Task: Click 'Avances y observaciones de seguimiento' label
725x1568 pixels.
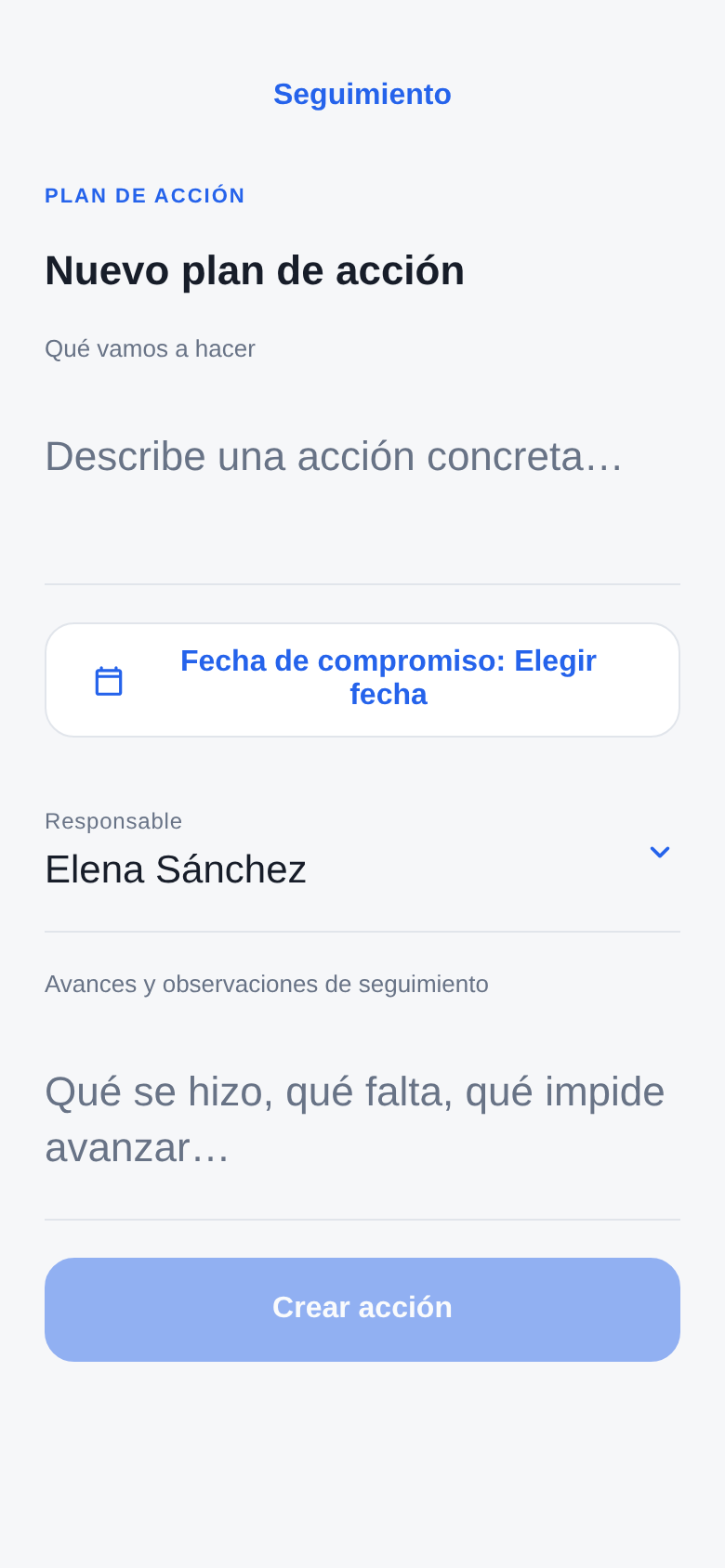Action: pos(267,984)
